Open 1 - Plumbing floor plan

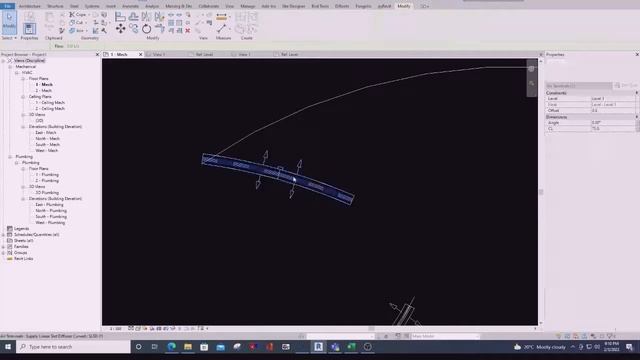(x=47, y=175)
